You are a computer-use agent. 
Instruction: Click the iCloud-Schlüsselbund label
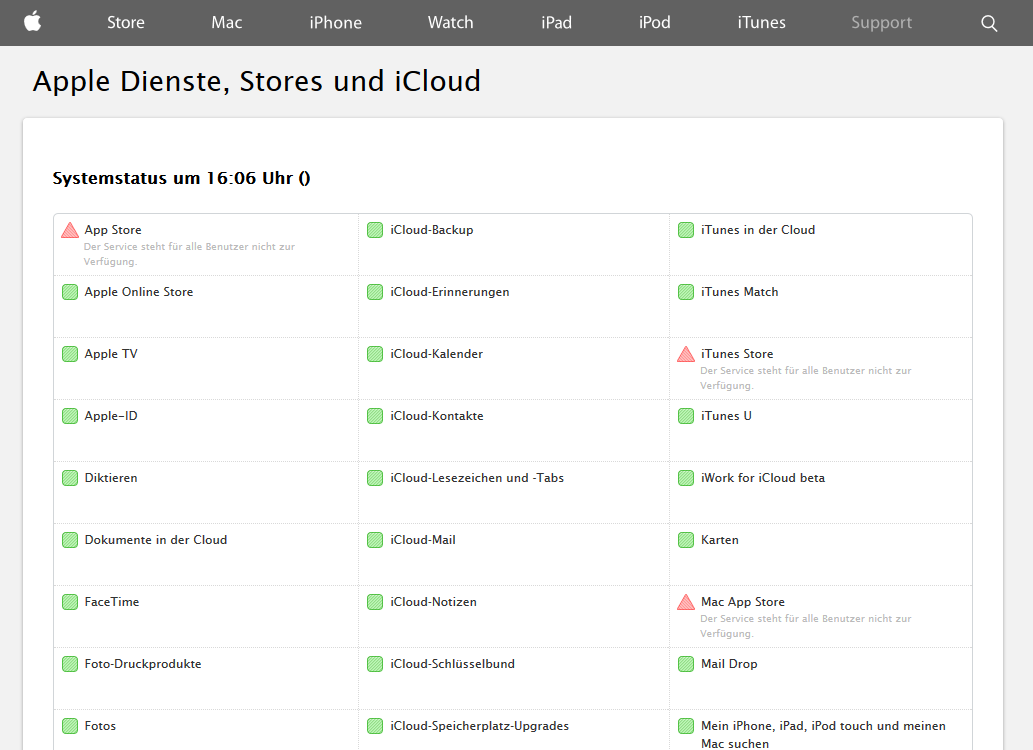tap(452, 664)
